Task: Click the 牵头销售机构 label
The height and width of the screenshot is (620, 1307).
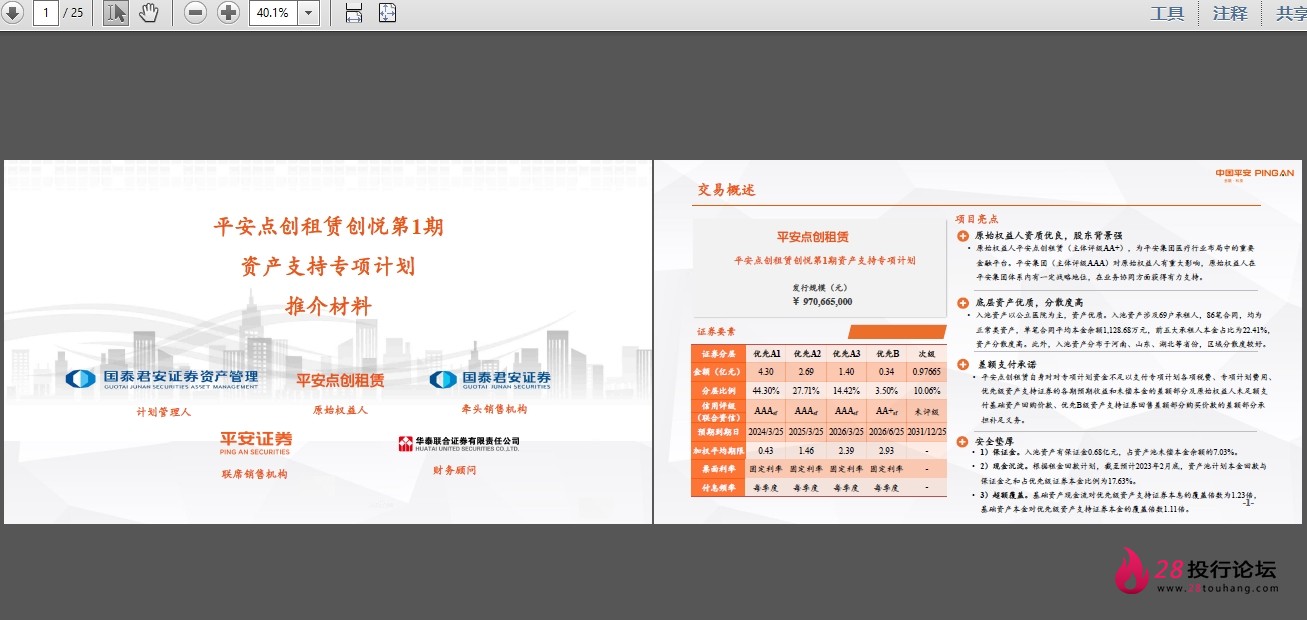Action: pos(494,409)
